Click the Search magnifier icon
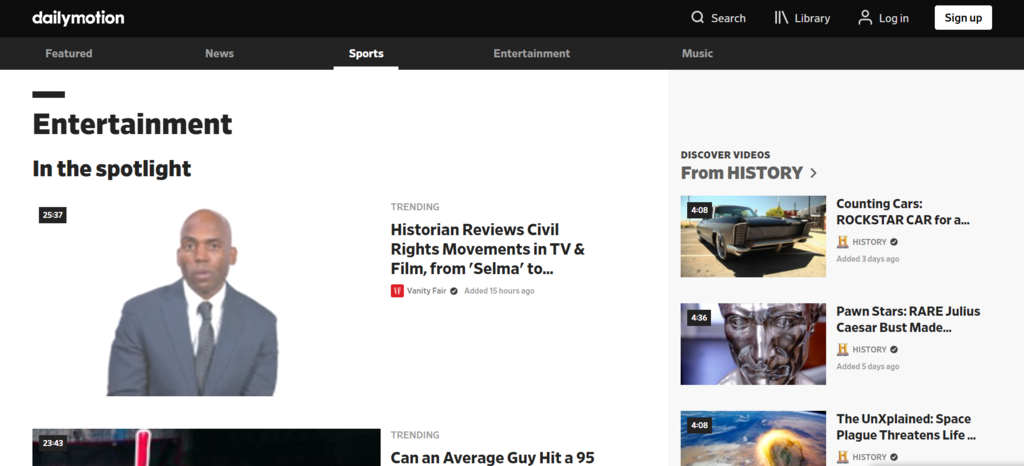1024x466 pixels. [698, 18]
